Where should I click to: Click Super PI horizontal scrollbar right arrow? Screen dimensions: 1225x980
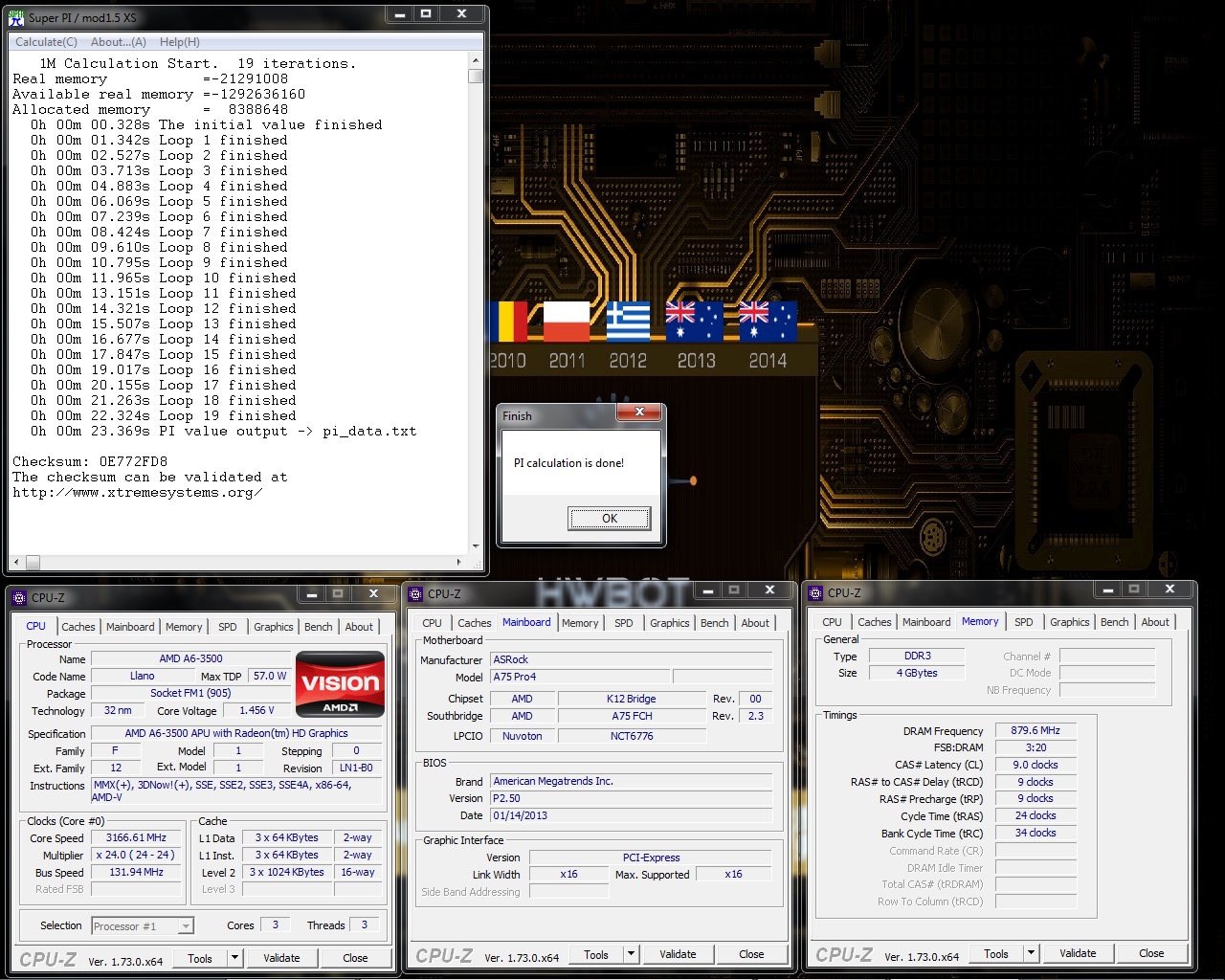click(459, 562)
